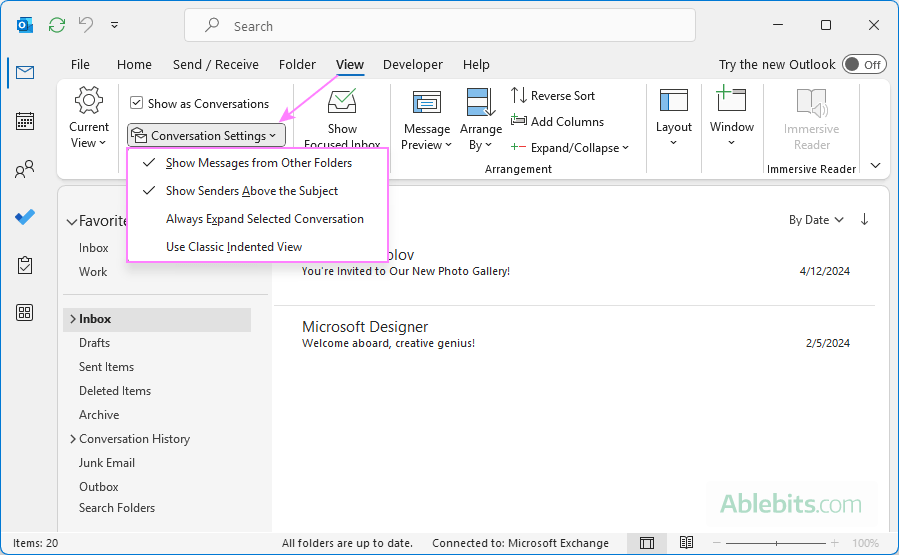Image resolution: width=899 pixels, height=555 pixels.
Task: Switch to Send / Receive tab
Action: [216, 64]
